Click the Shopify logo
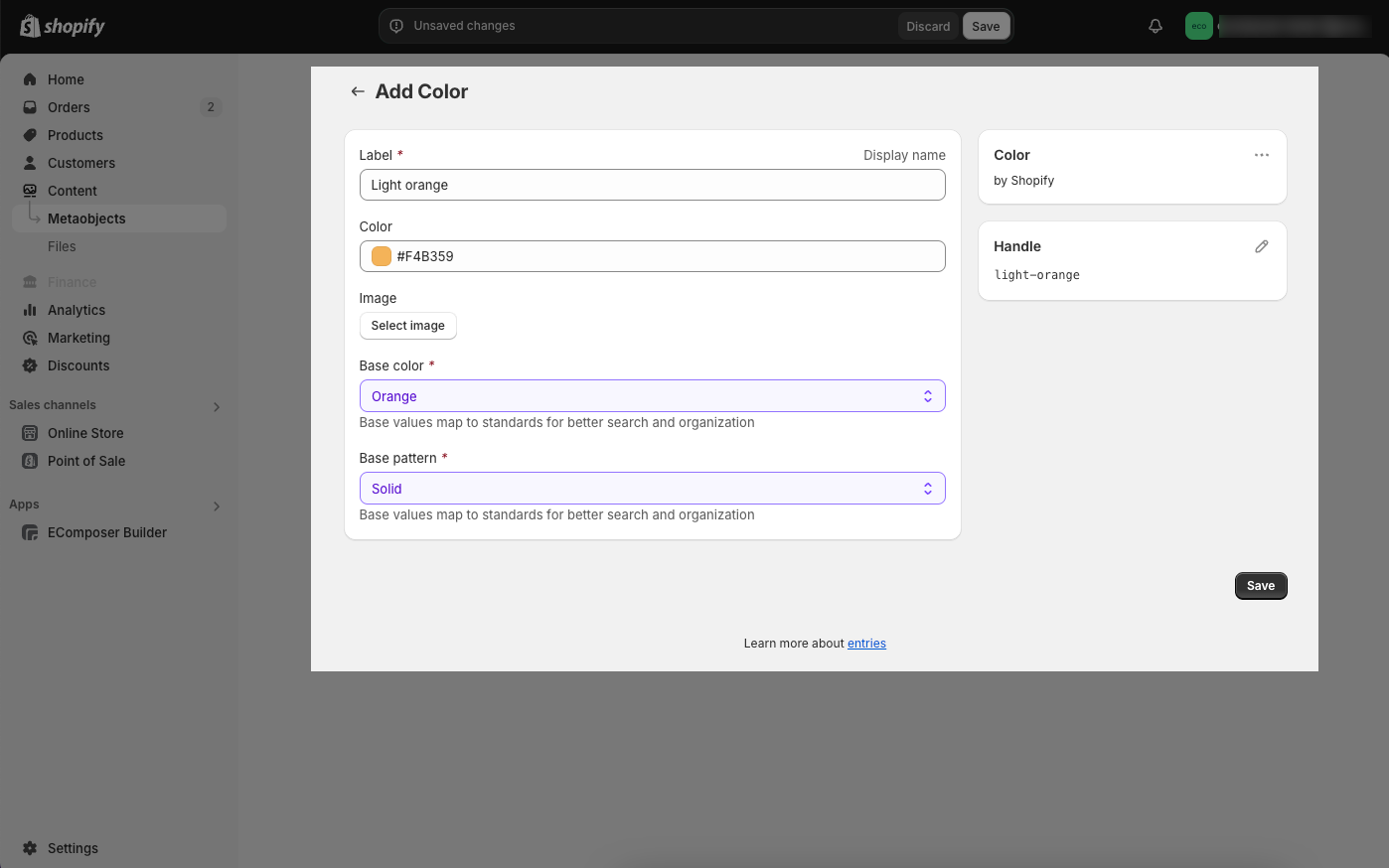Screen dimensions: 1389x868 (63, 26)
